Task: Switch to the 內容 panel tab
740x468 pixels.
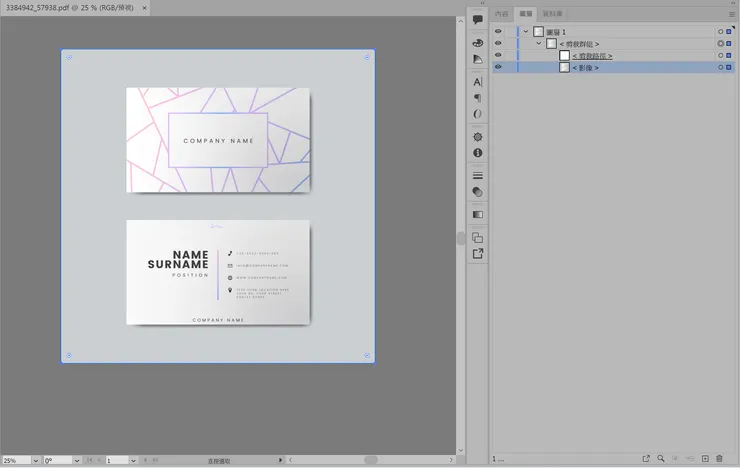Action: click(x=502, y=14)
